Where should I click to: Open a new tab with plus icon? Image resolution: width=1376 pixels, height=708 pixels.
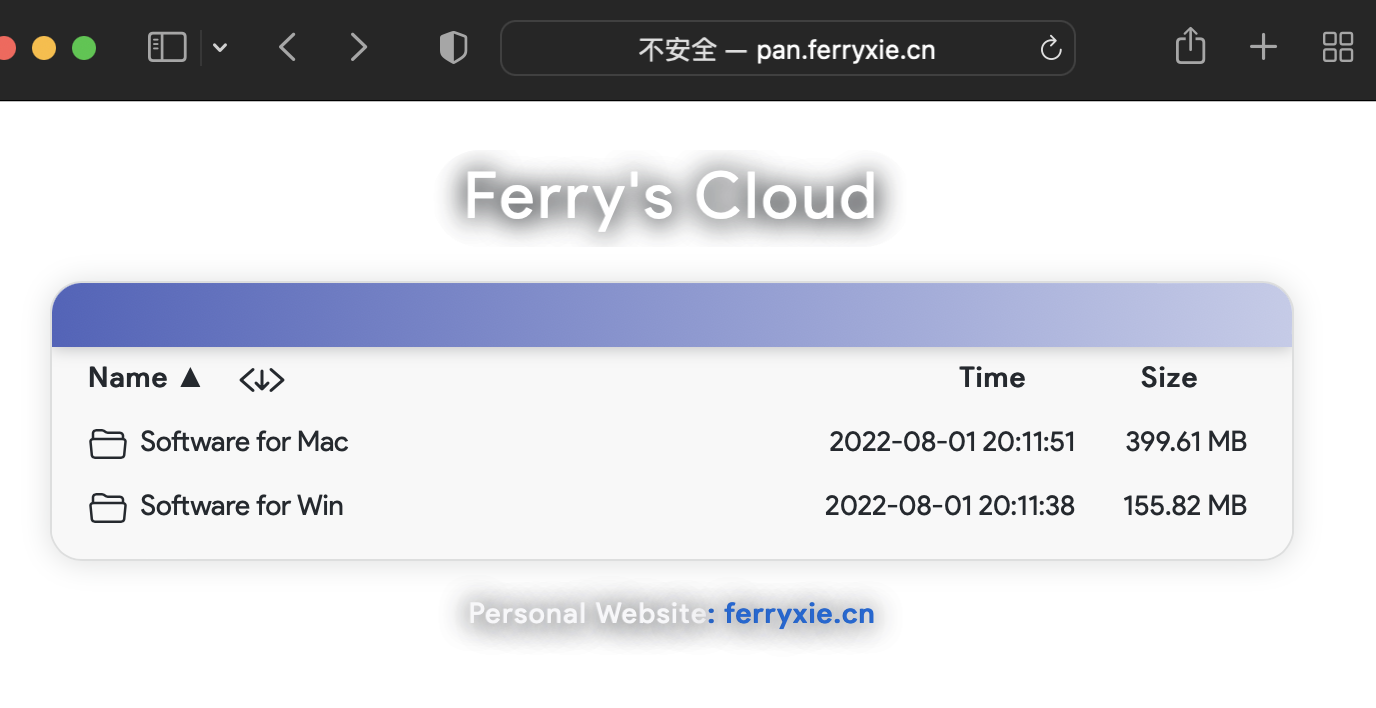[1263, 47]
